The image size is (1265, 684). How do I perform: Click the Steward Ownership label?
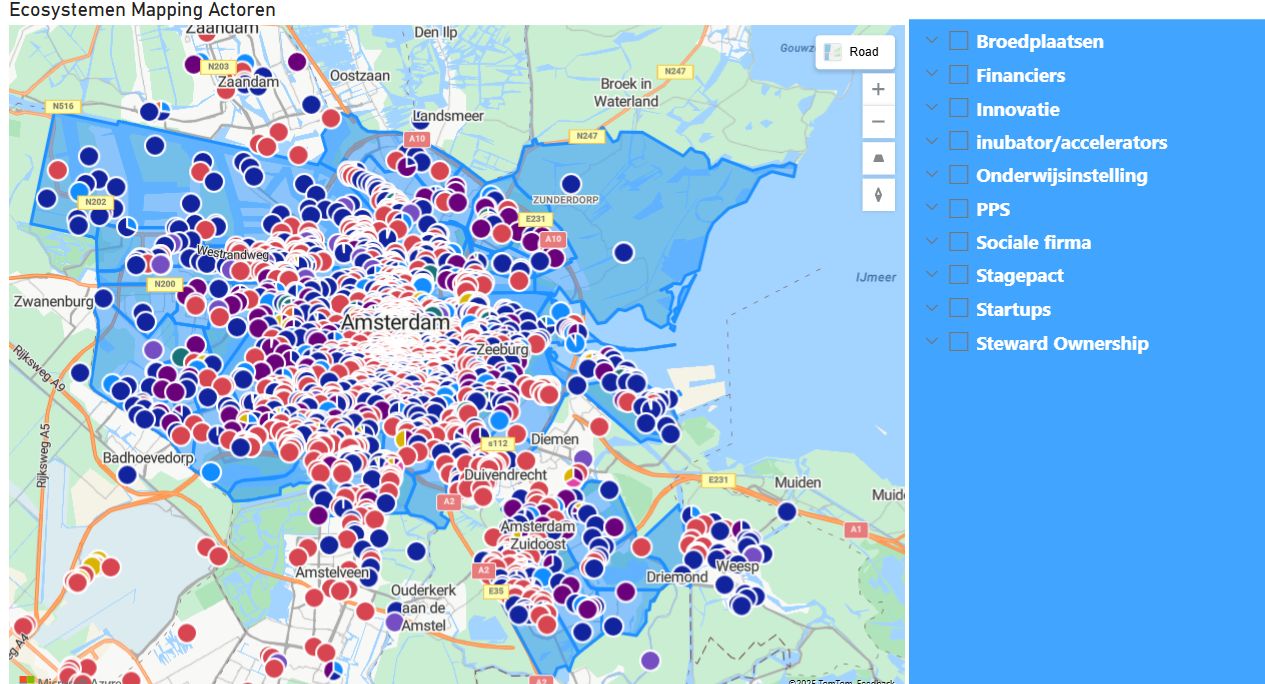coord(1063,343)
